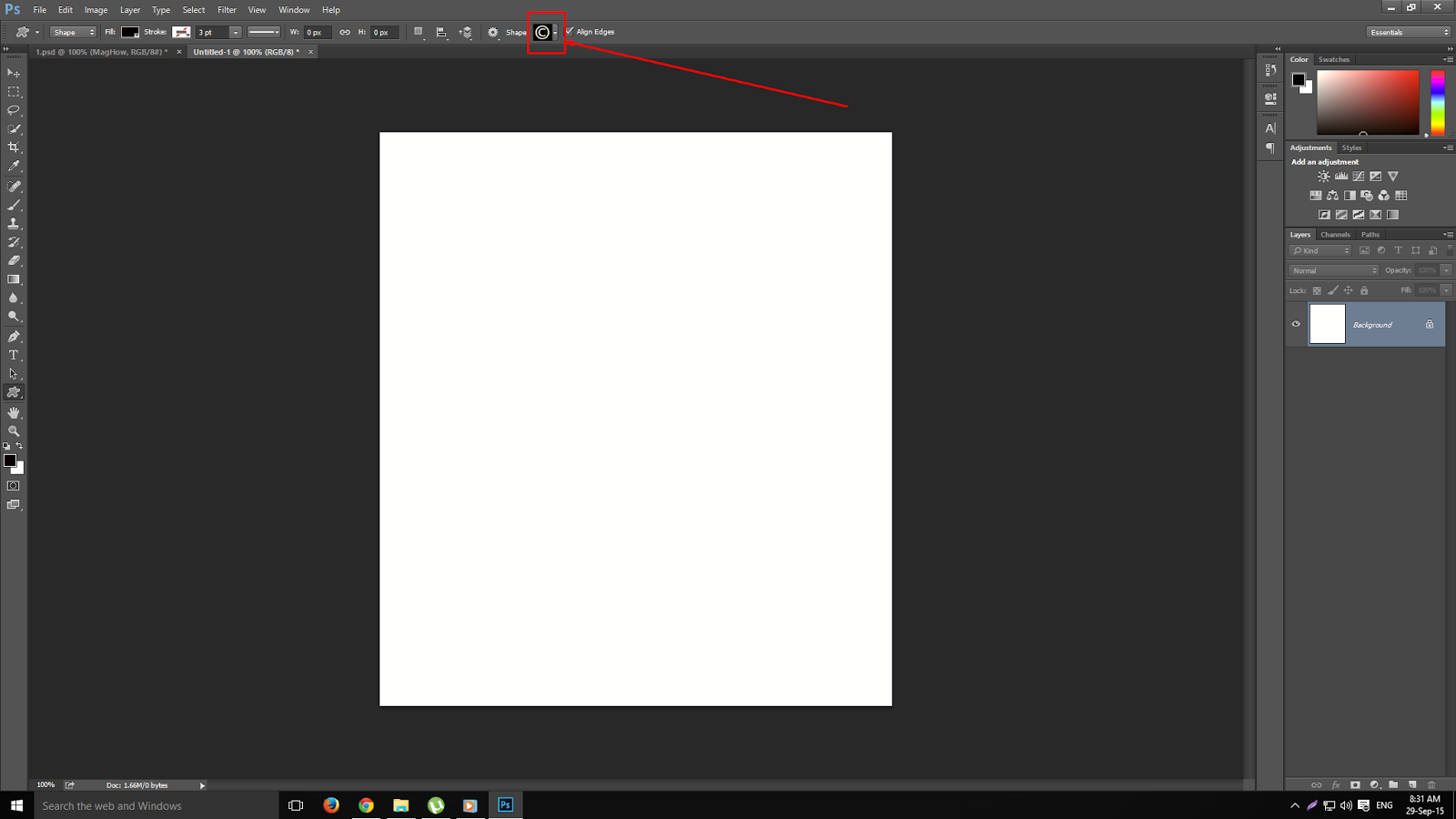The image size is (1456, 819).
Task: Select the Blur tool
Action: pos(14,298)
